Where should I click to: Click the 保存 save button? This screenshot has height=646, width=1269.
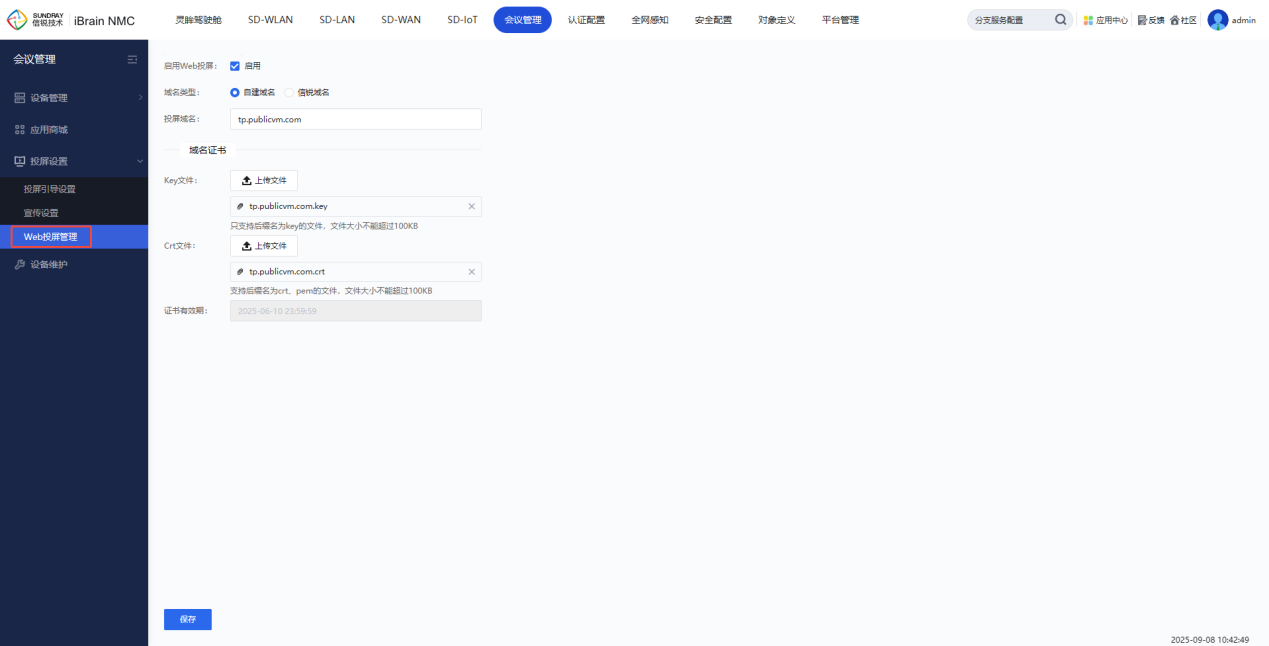pyautogui.click(x=188, y=619)
